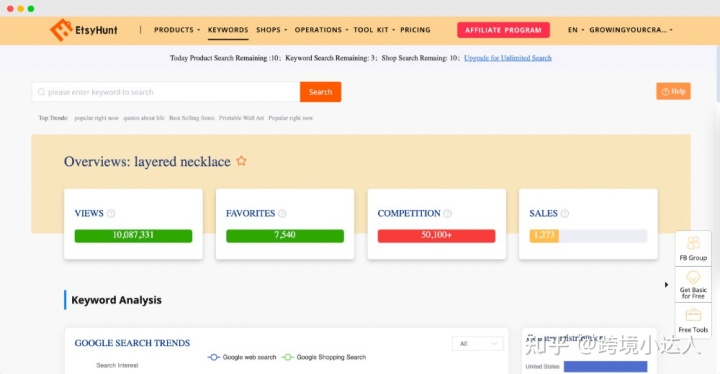Click the red COMPETITION 50,100+ bar

point(436,236)
